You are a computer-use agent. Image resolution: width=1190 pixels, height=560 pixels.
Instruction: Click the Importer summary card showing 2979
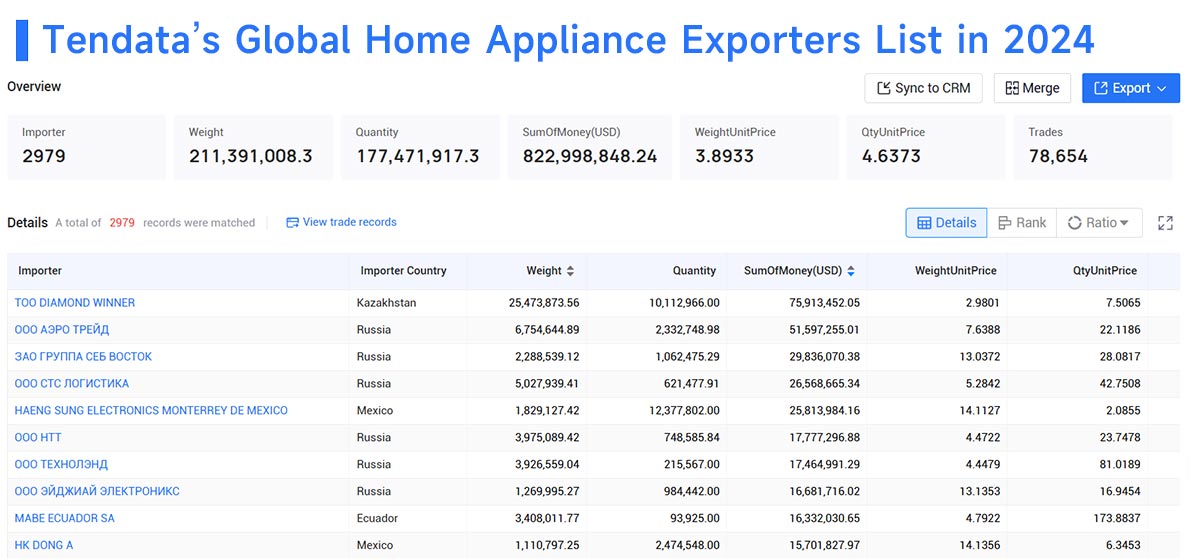coord(87,147)
